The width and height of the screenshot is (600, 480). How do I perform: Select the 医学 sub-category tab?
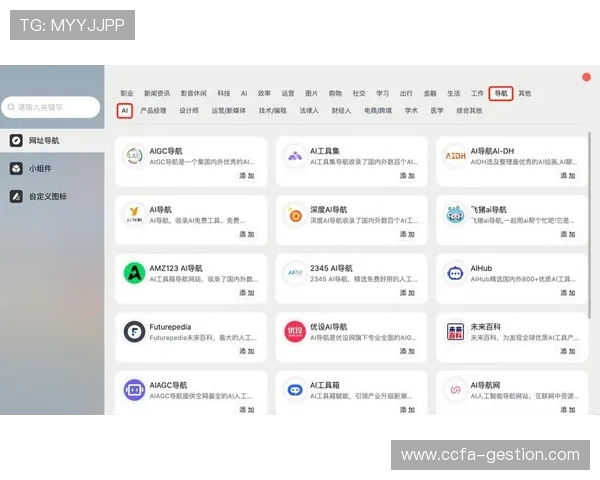pos(437,111)
